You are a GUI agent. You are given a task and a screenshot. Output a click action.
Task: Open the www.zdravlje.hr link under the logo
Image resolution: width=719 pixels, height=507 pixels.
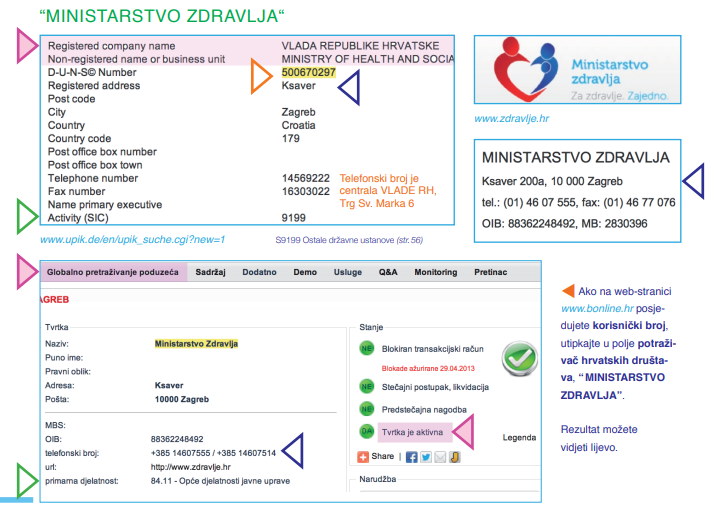(511, 119)
